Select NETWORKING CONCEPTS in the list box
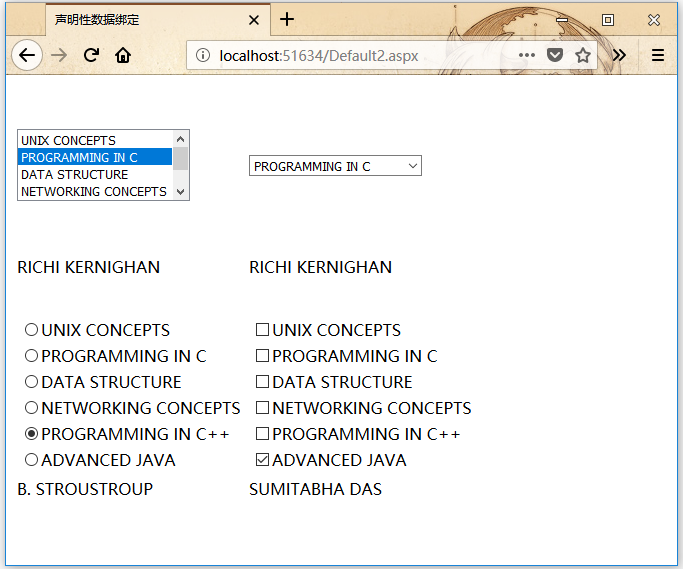Image resolution: width=683 pixels, height=569 pixels. click(94, 191)
